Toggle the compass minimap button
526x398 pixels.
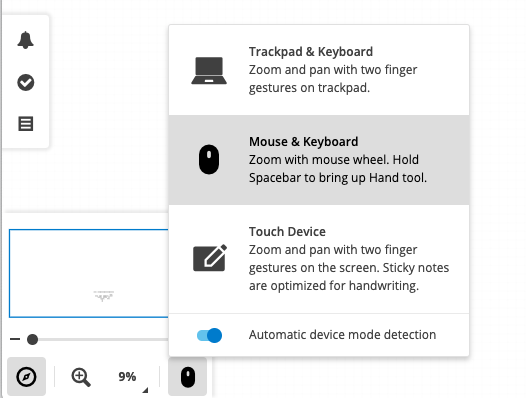coord(26,377)
